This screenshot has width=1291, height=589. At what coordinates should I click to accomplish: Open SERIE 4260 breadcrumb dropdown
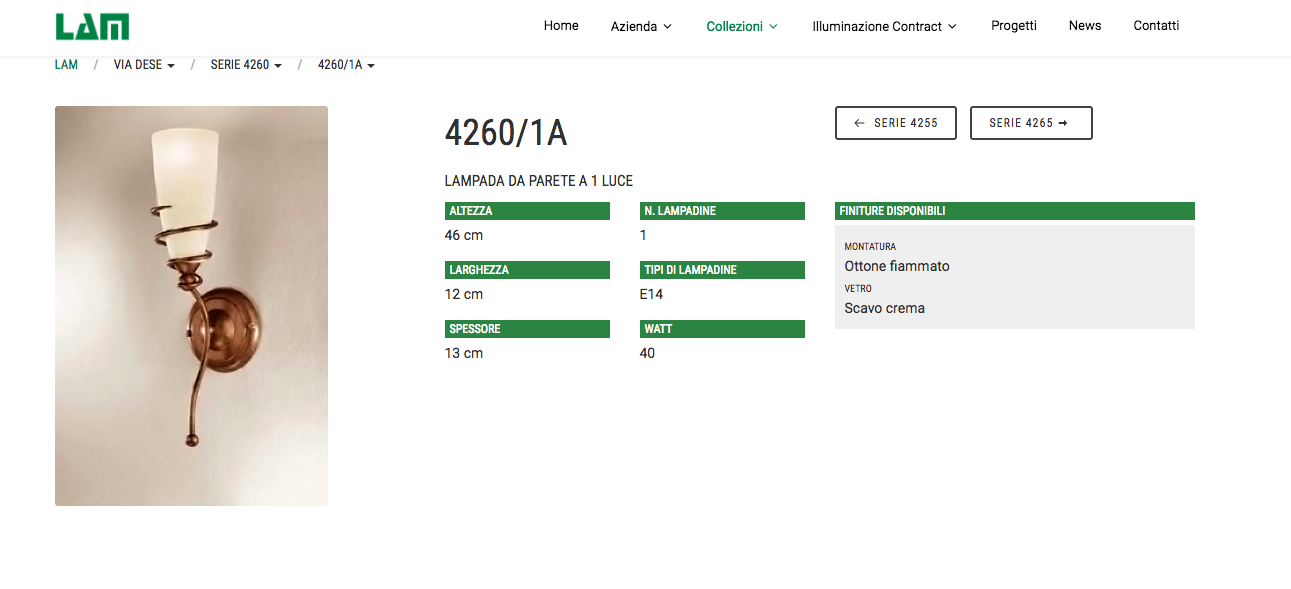tap(245, 65)
